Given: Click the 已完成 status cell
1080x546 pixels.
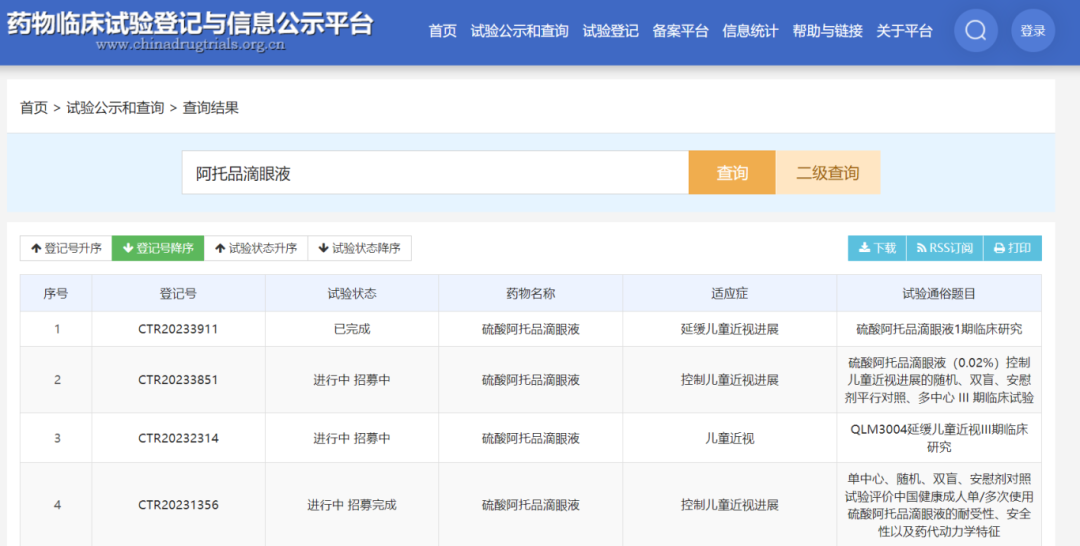Looking at the screenshot, I should 352,329.
